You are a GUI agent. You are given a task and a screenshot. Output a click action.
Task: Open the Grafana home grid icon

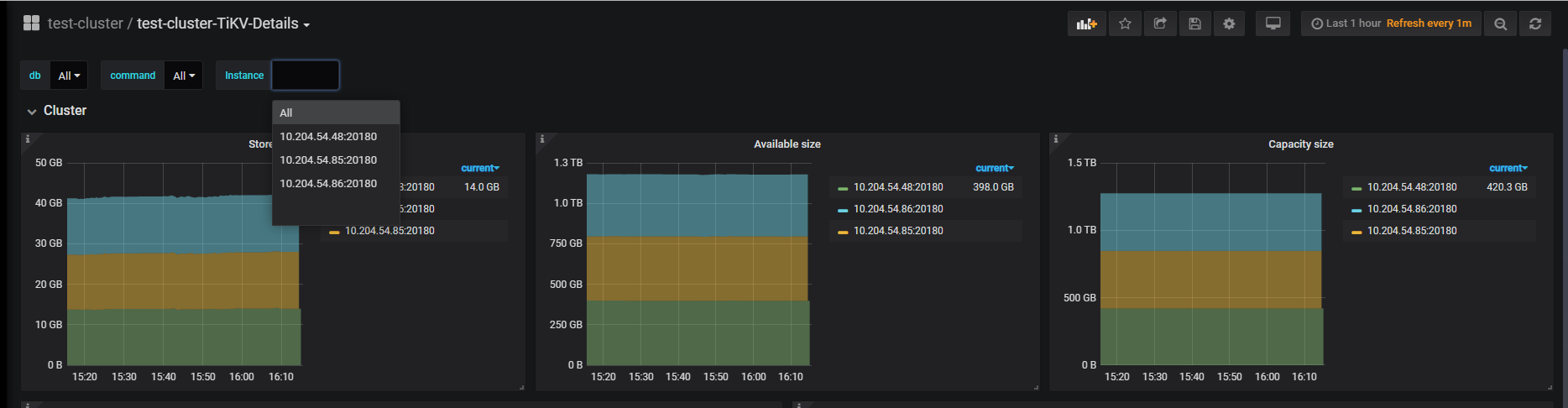[x=31, y=24]
